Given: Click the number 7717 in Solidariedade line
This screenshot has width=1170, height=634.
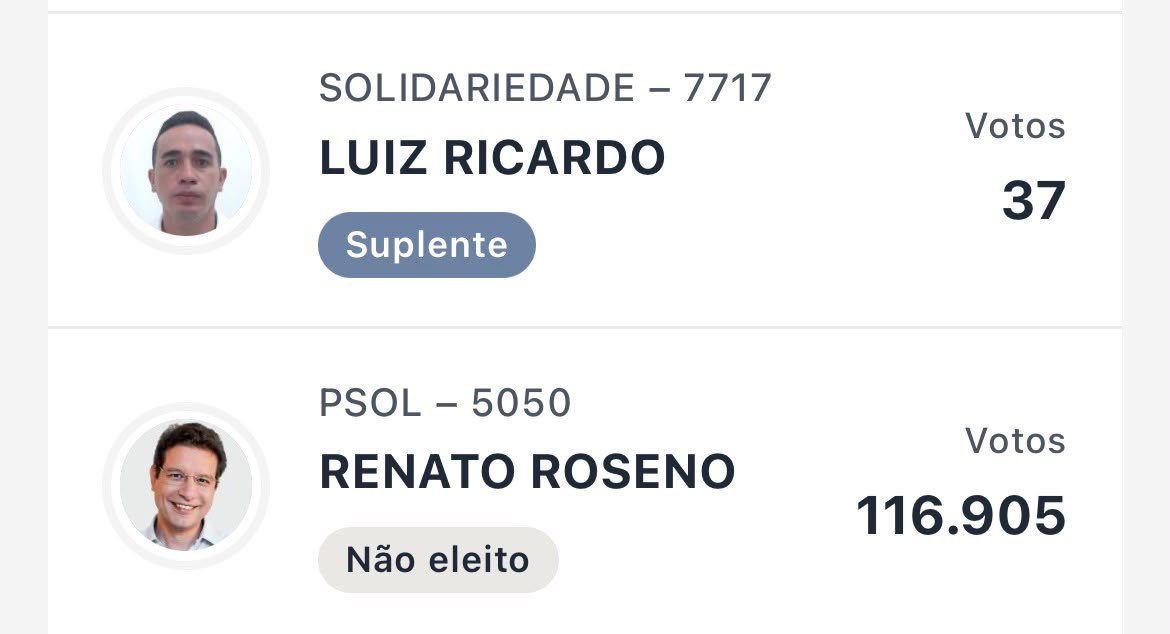Looking at the screenshot, I should pos(727,88).
